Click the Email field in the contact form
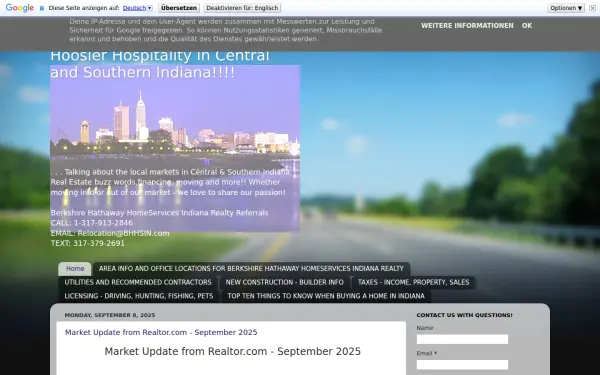Screen dimensions: 600x375 462,365
